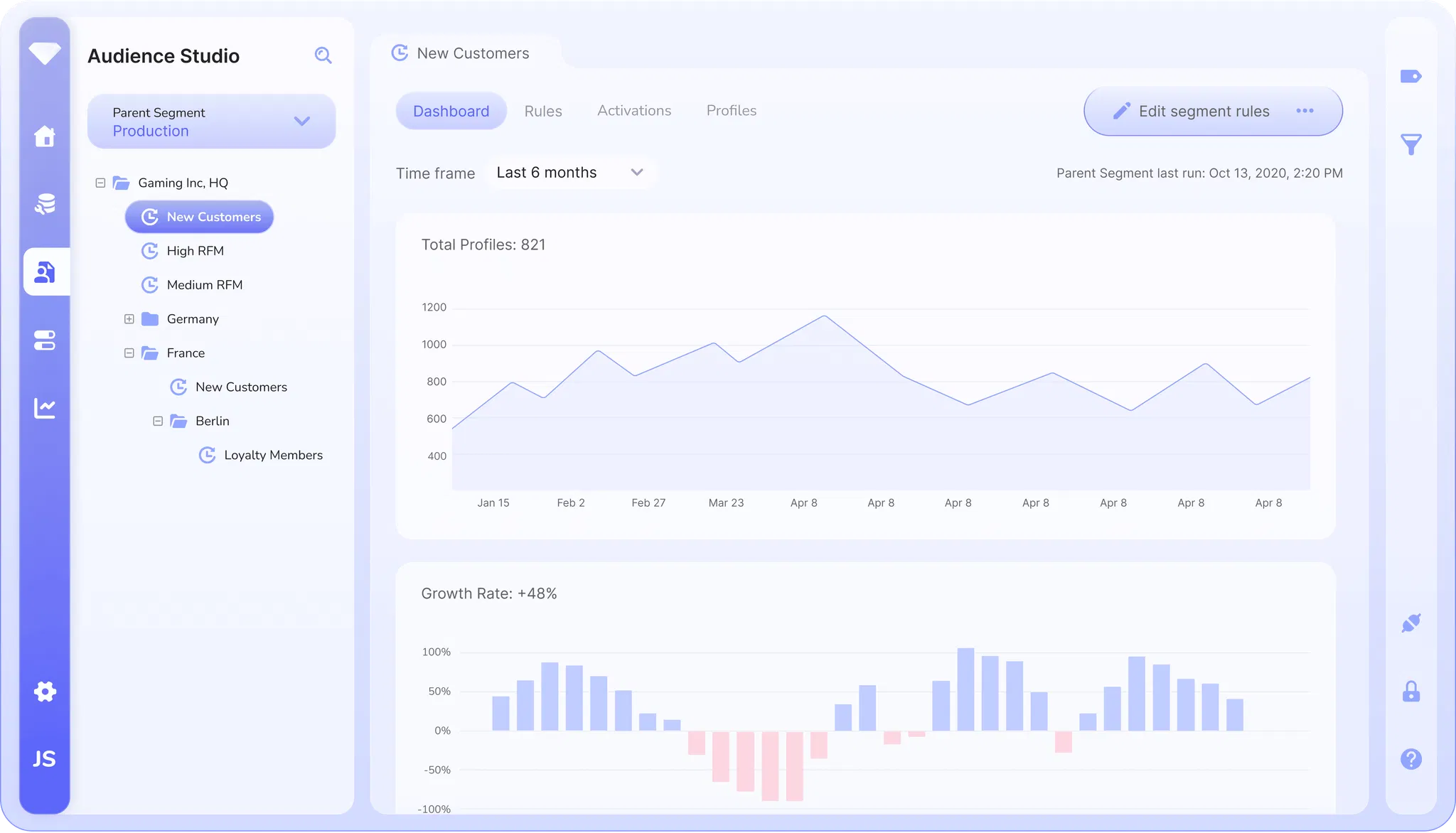
Task: Click Edit segment rules button
Action: tap(1191, 112)
